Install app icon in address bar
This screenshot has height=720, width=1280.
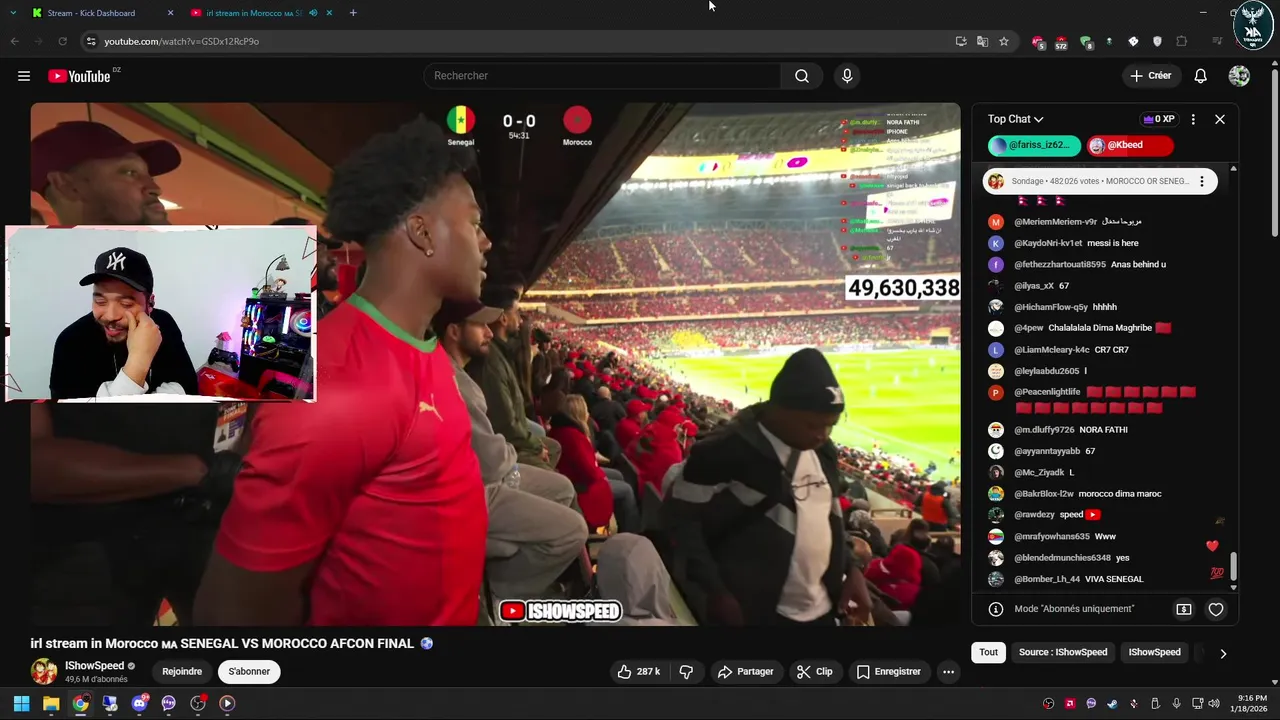[x=961, y=41]
